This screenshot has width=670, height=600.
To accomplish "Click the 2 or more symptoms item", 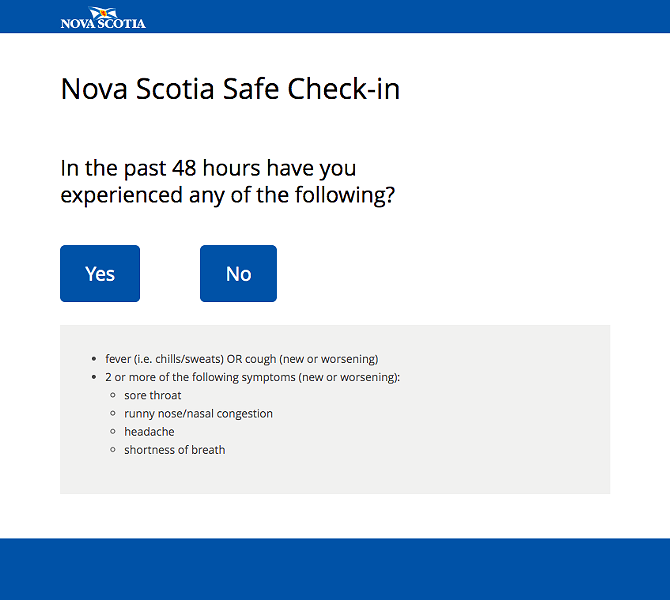I will tap(253, 377).
